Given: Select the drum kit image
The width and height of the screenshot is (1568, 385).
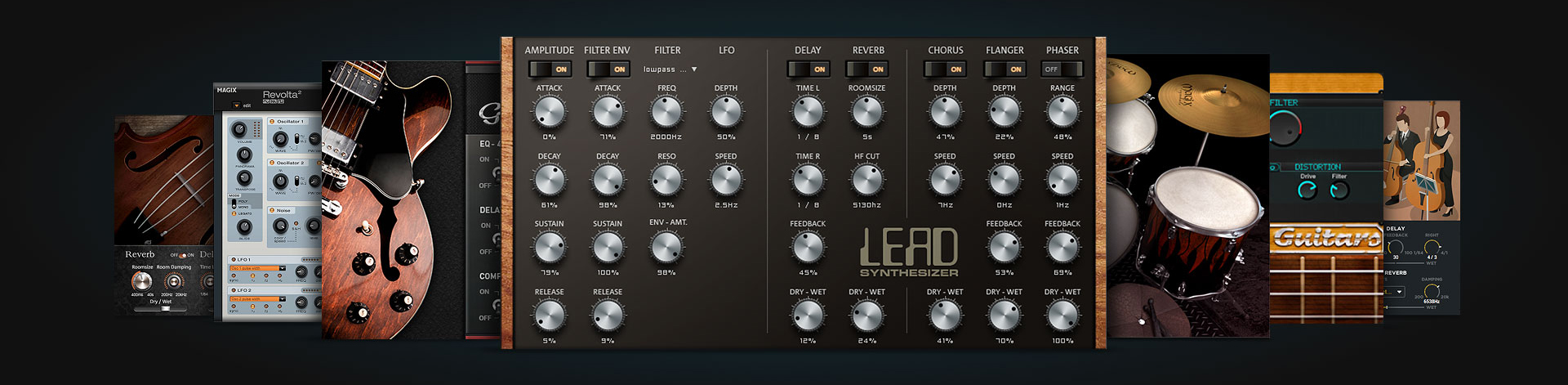Looking at the screenshot, I should pos(1187,196).
